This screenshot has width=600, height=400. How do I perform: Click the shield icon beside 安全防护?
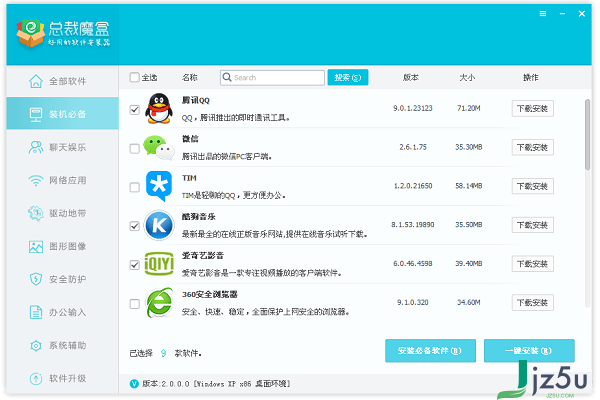point(36,279)
